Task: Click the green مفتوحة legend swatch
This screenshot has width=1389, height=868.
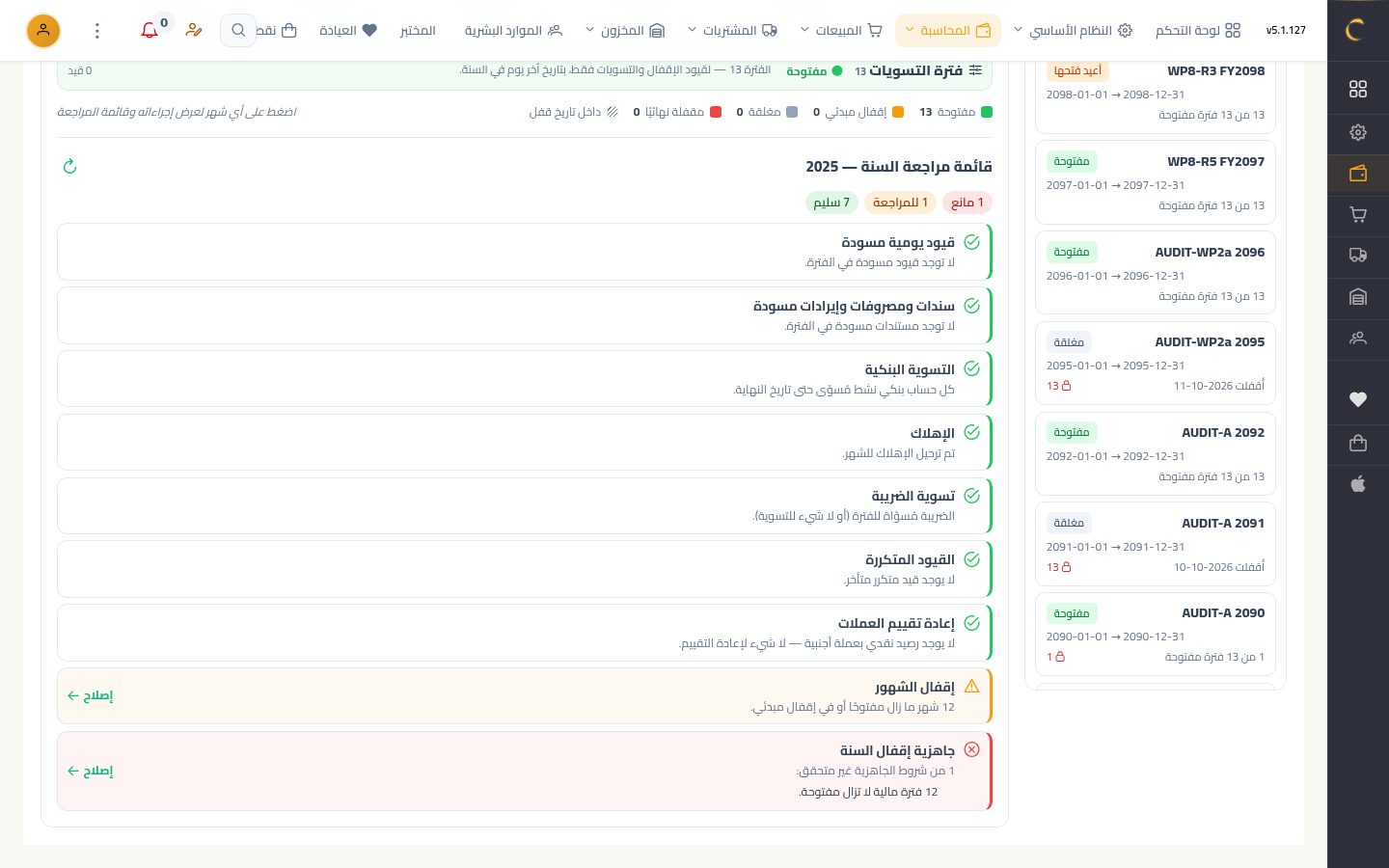Action: 987,112
